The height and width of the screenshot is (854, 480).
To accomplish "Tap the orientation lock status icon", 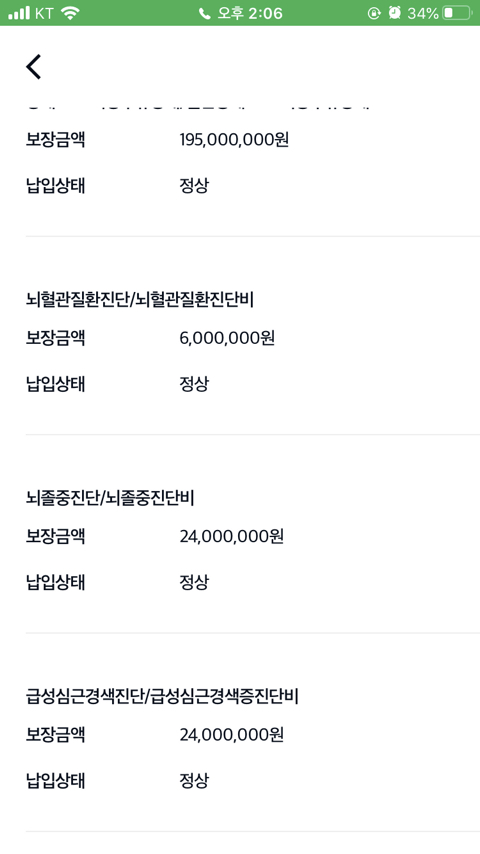I will [374, 14].
